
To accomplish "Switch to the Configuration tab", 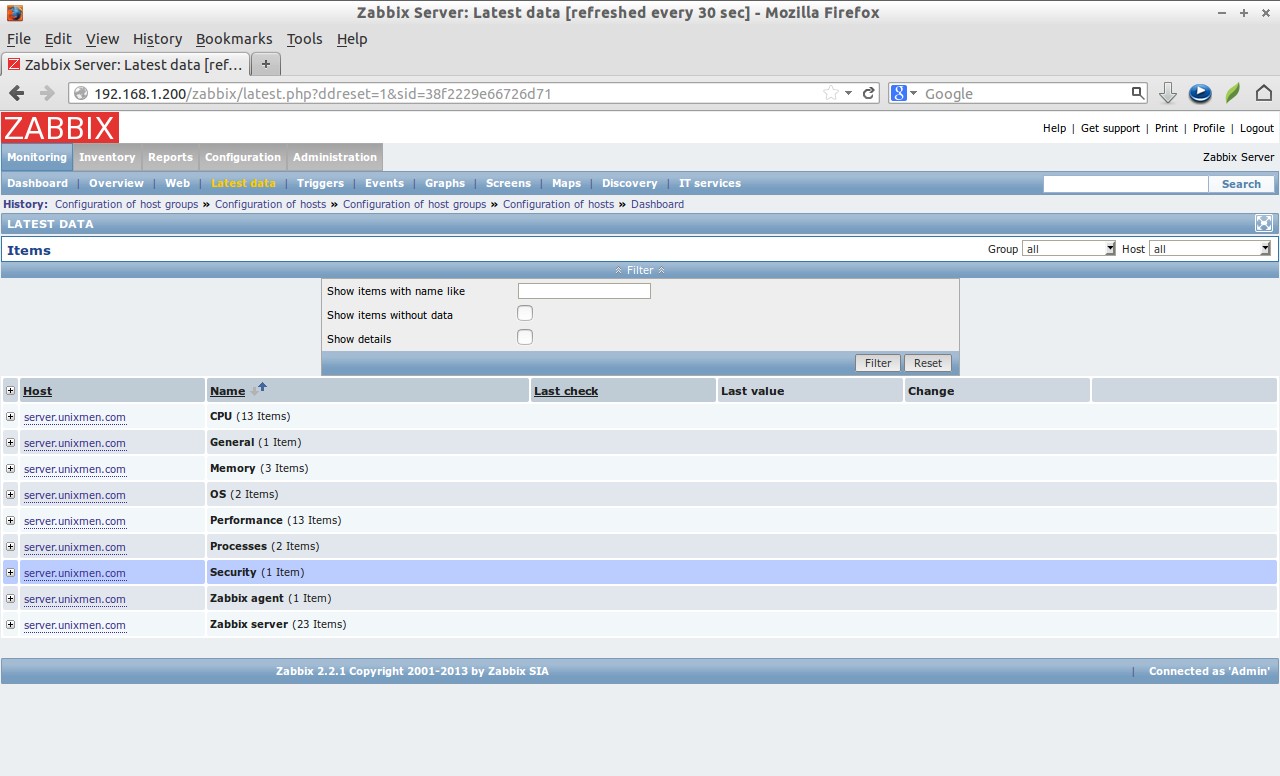I will (243, 157).
